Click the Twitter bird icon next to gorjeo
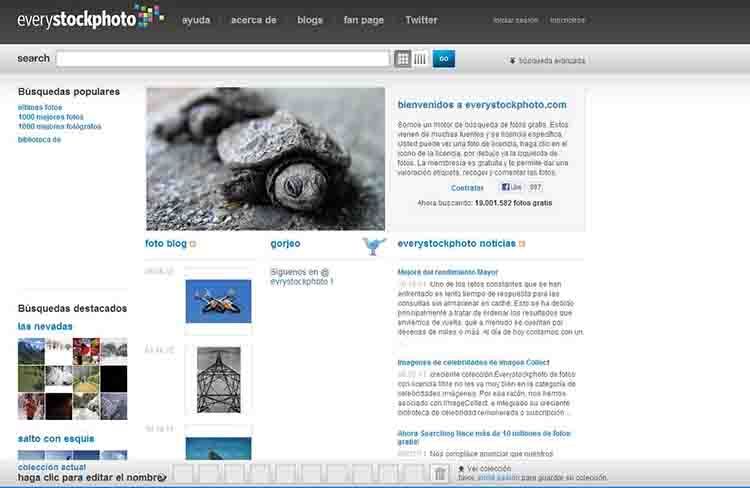The height and width of the screenshot is (488, 750). click(x=374, y=245)
